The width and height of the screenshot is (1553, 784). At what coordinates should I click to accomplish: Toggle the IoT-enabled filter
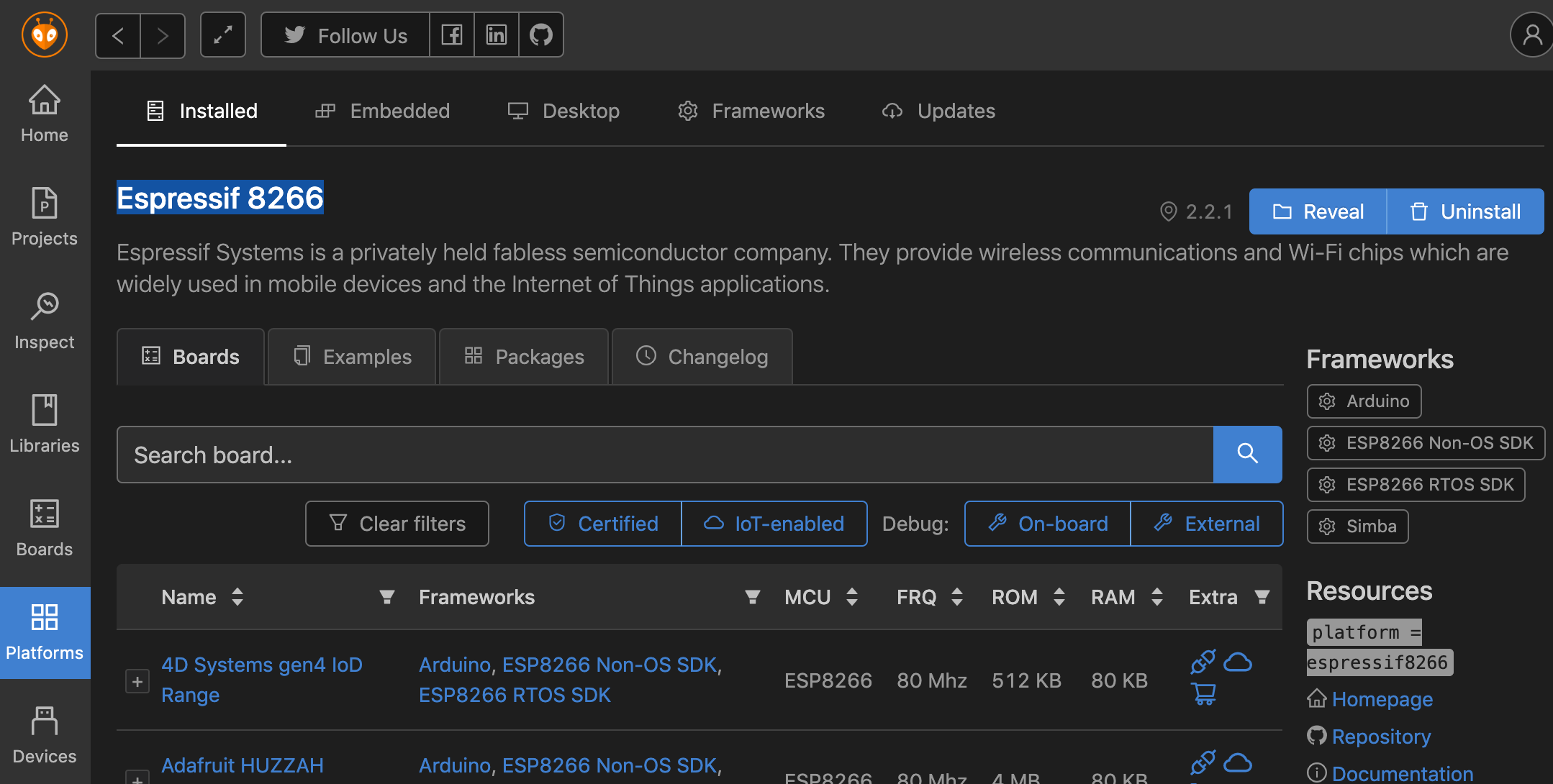774,524
